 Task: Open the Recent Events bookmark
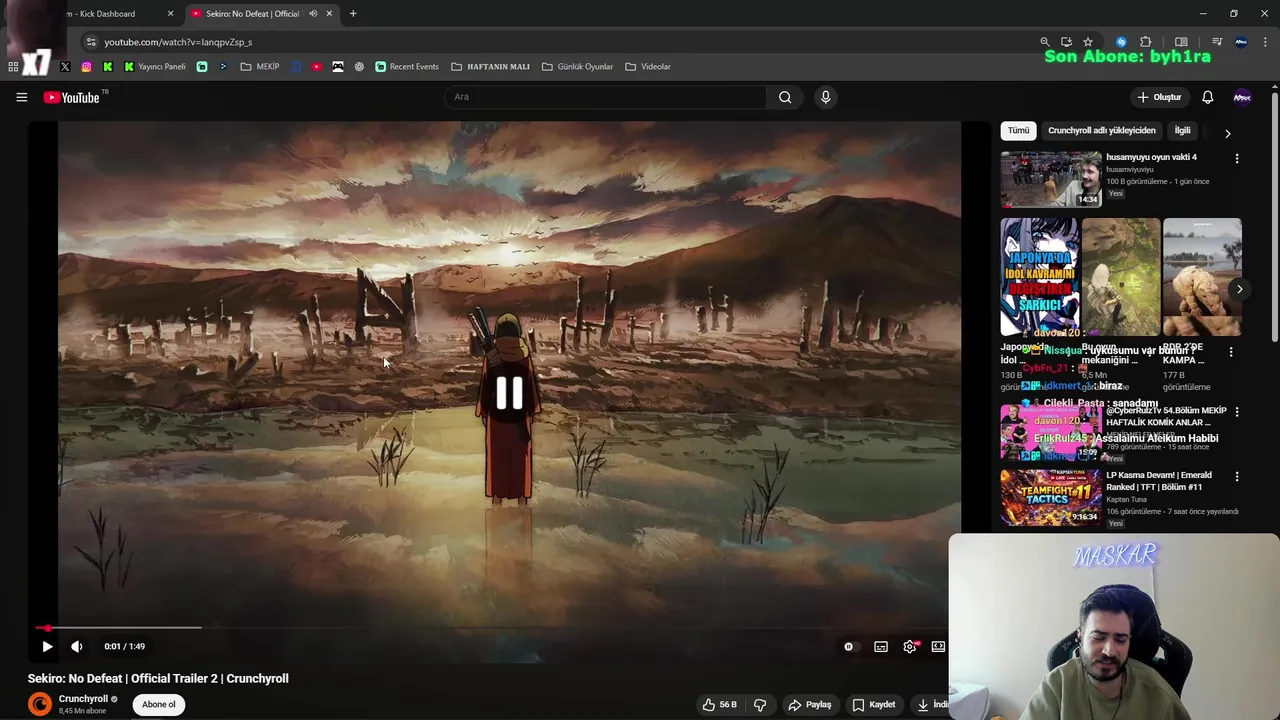pyautogui.click(x=407, y=67)
